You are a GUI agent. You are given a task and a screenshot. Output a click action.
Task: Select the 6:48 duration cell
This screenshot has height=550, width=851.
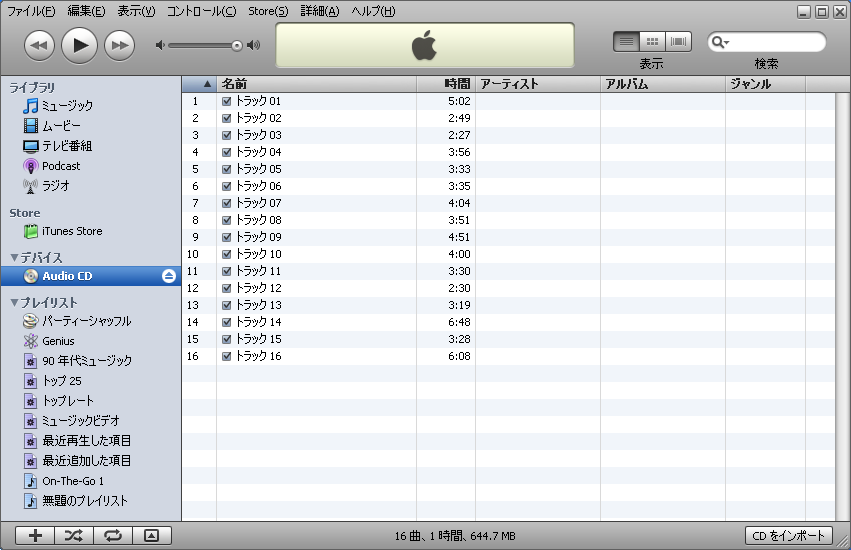459,322
